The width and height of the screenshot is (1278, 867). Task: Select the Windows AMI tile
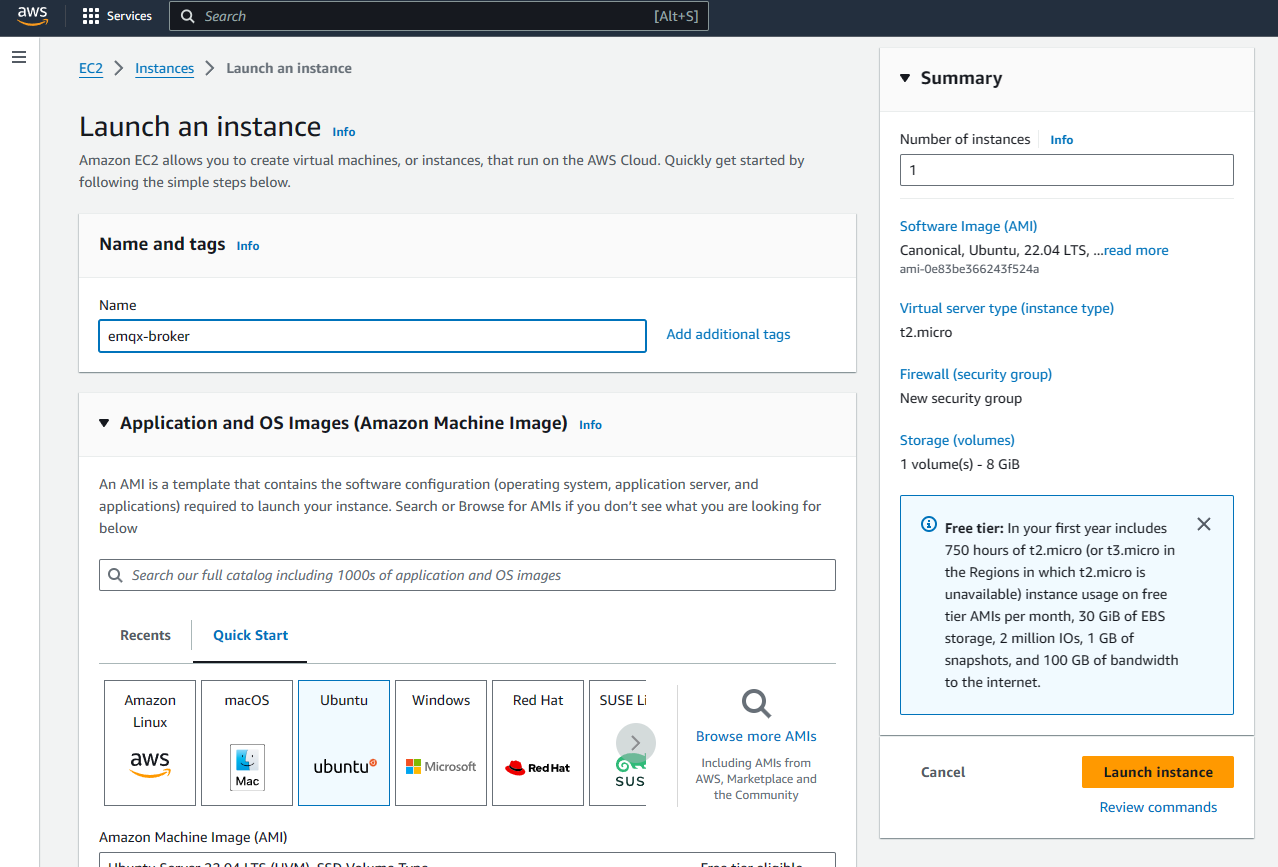pyautogui.click(x=441, y=743)
